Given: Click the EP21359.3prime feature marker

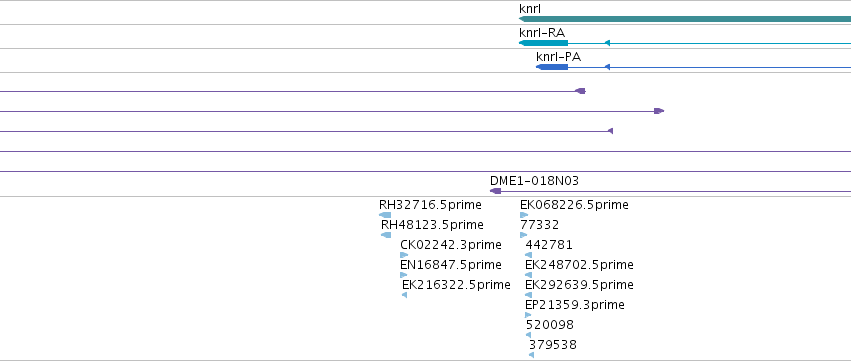Looking at the screenshot, I should pos(528,315).
